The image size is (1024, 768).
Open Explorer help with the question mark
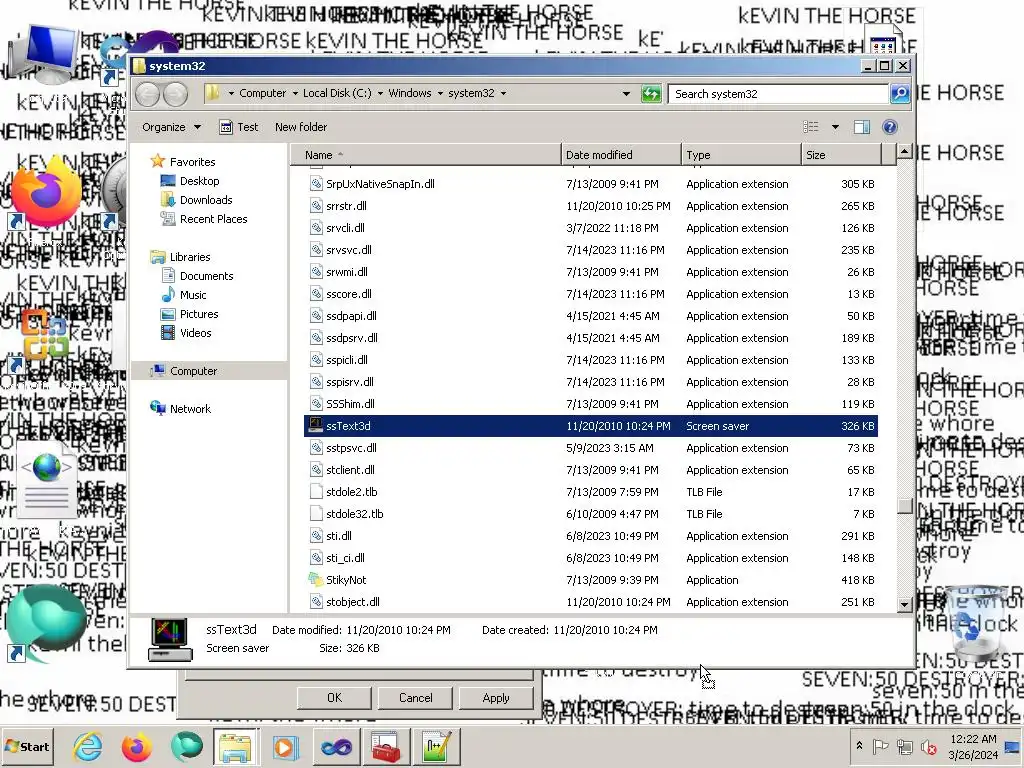pyautogui.click(x=889, y=127)
